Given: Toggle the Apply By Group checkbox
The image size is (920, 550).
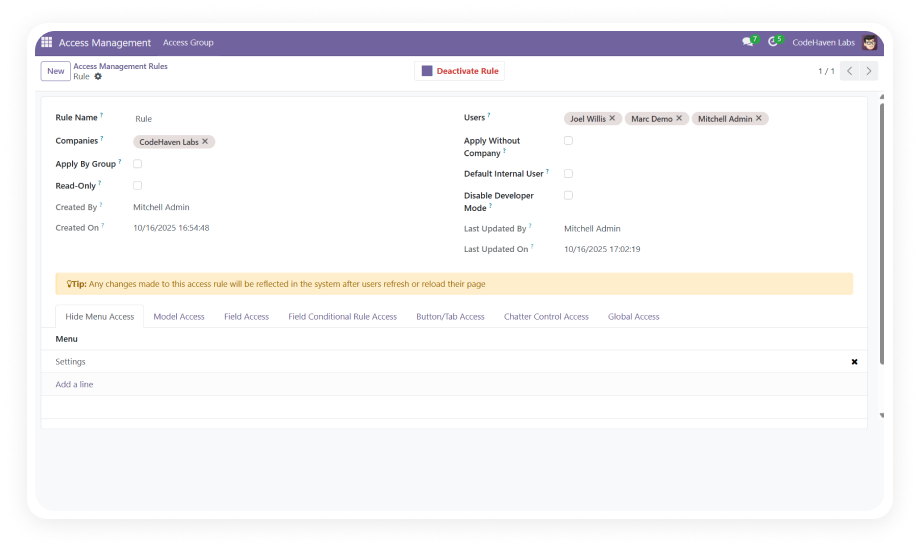Looking at the screenshot, I should [137, 164].
